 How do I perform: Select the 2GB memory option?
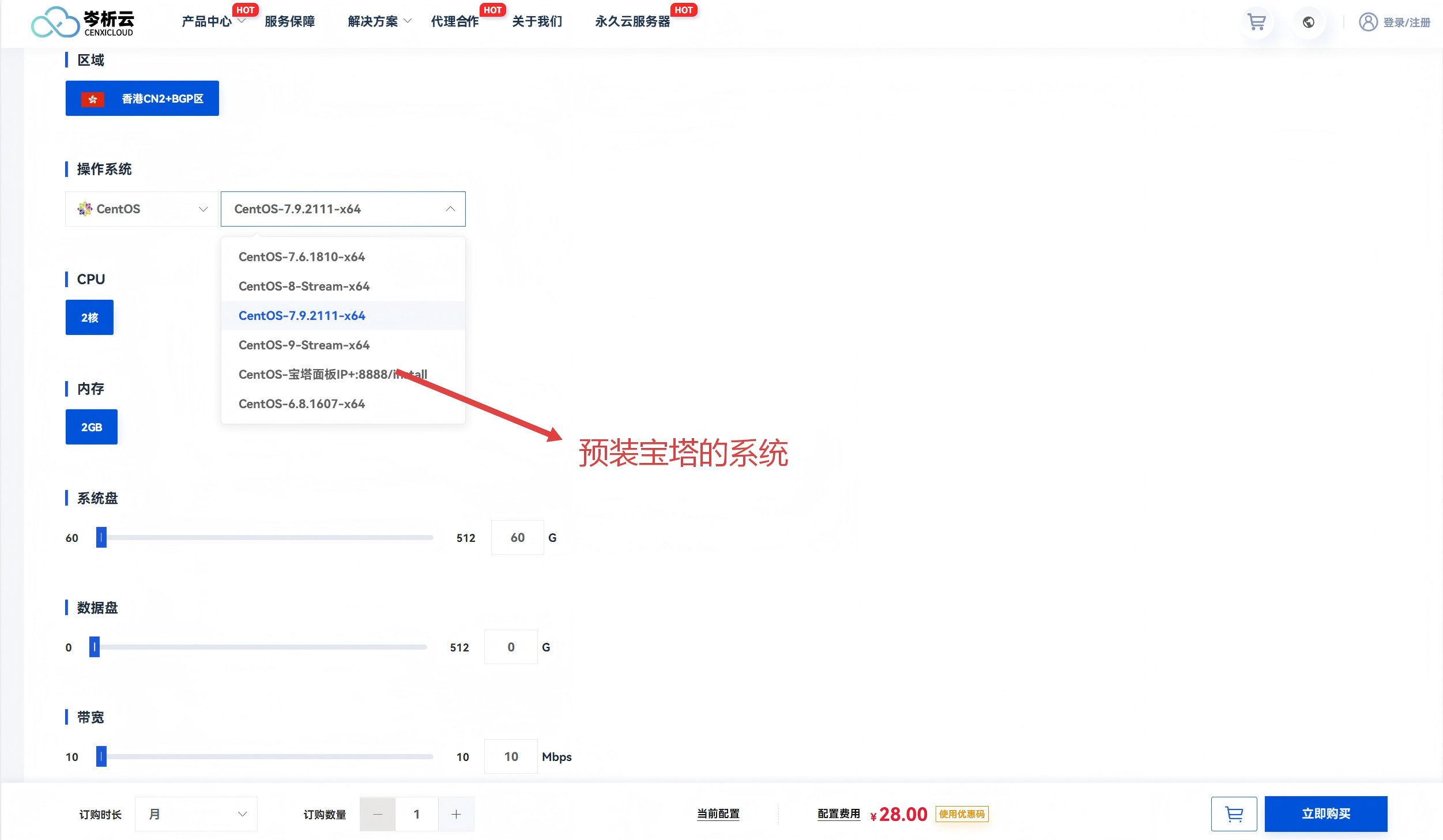point(91,427)
